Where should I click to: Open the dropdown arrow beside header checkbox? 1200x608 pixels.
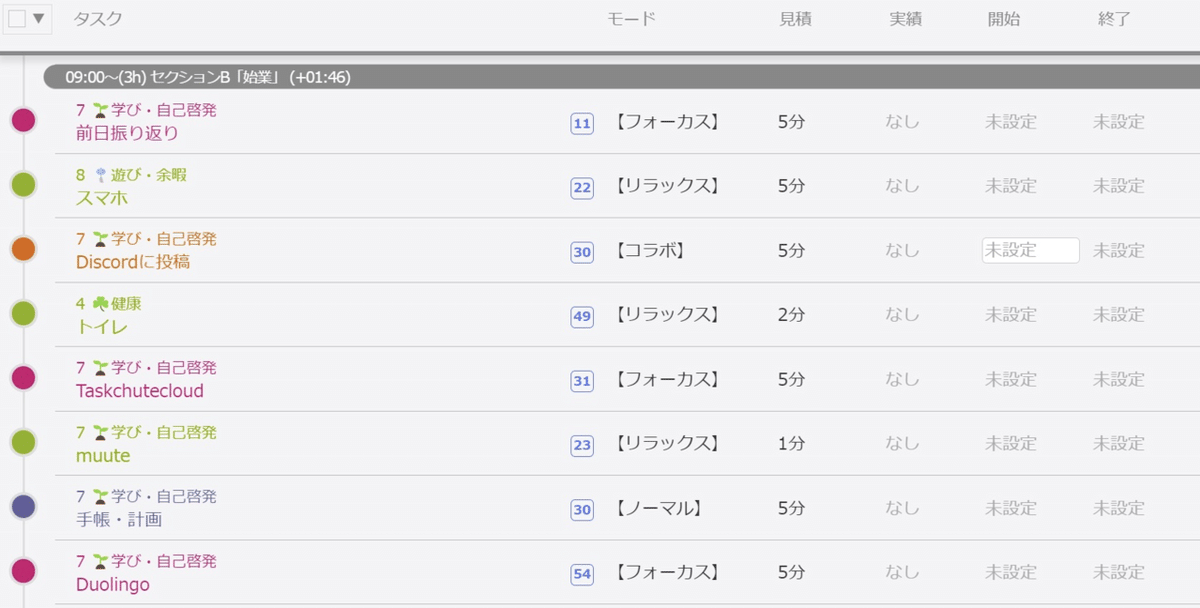pos(39,18)
